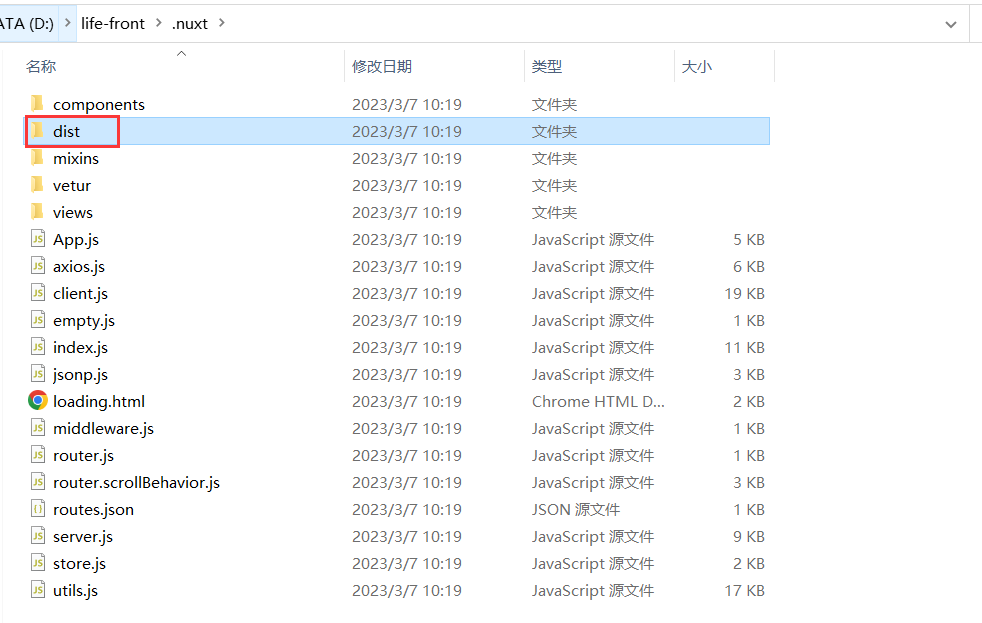Sort by 修改日期 column header

(x=381, y=66)
